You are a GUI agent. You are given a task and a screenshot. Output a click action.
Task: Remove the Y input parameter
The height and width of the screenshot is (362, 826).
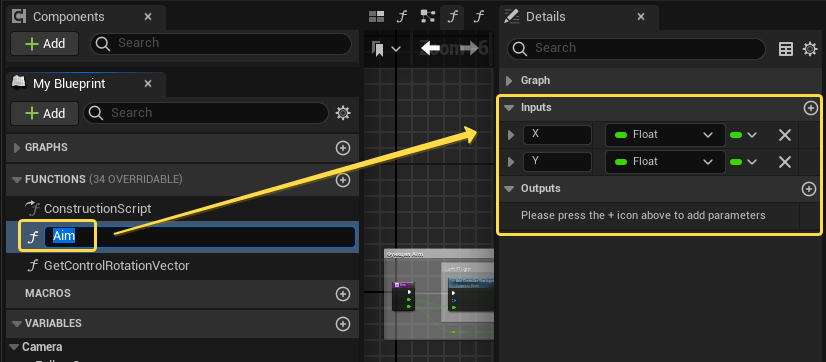tap(785, 162)
